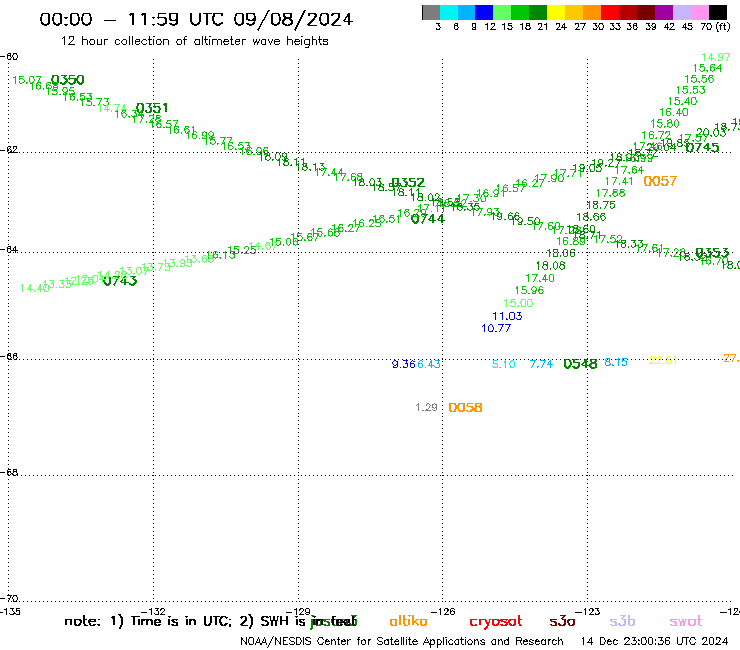The height and width of the screenshot is (650, 740).
Task: Select the 7.74 wave height value
Action: click(x=541, y=364)
